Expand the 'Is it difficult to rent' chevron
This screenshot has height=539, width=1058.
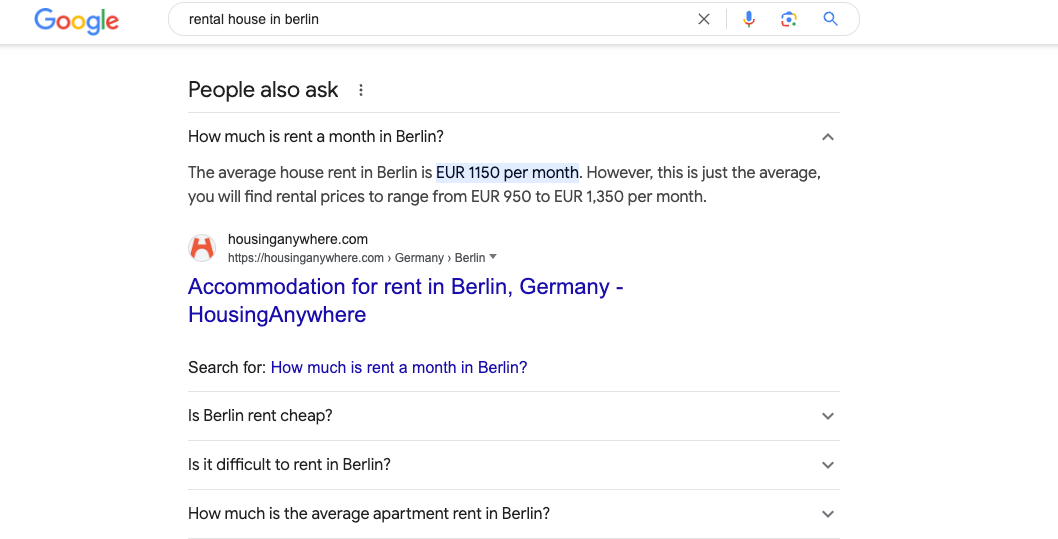pyautogui.click(x=827, y=465)
